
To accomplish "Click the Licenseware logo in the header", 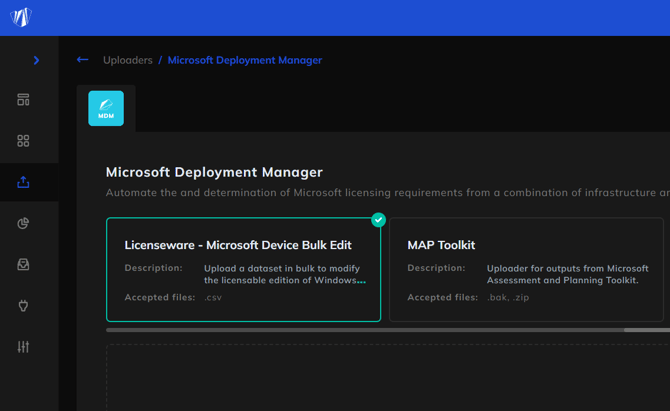I will coord(21,17).
